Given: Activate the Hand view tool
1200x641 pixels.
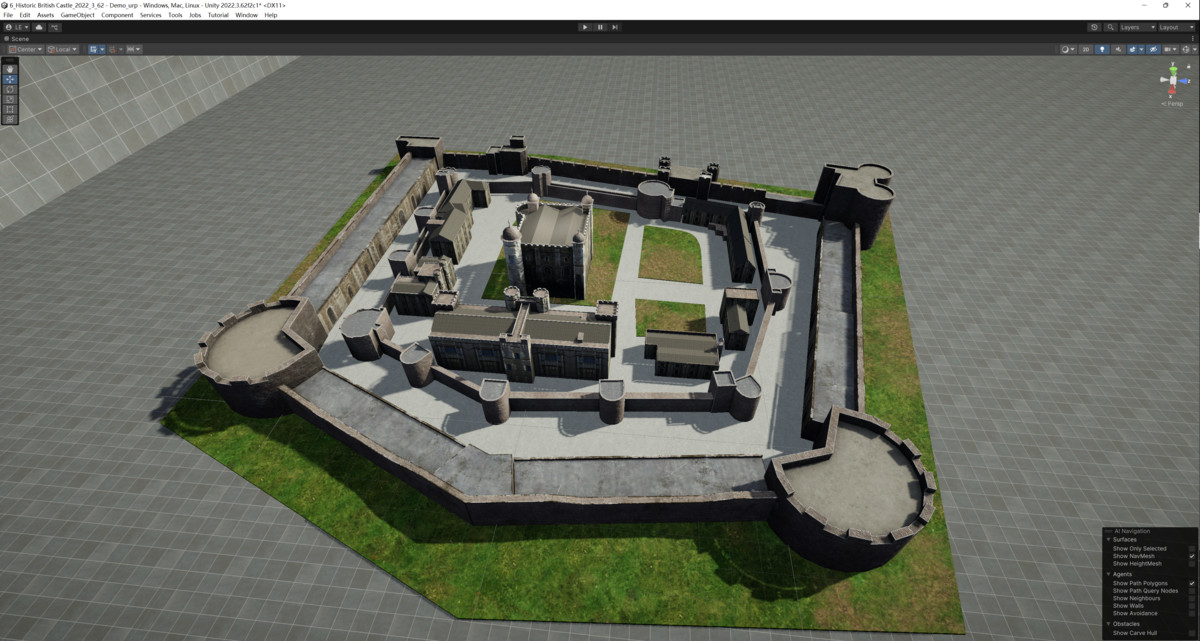Looking at the screenshot, I should (x=9, y=68).
